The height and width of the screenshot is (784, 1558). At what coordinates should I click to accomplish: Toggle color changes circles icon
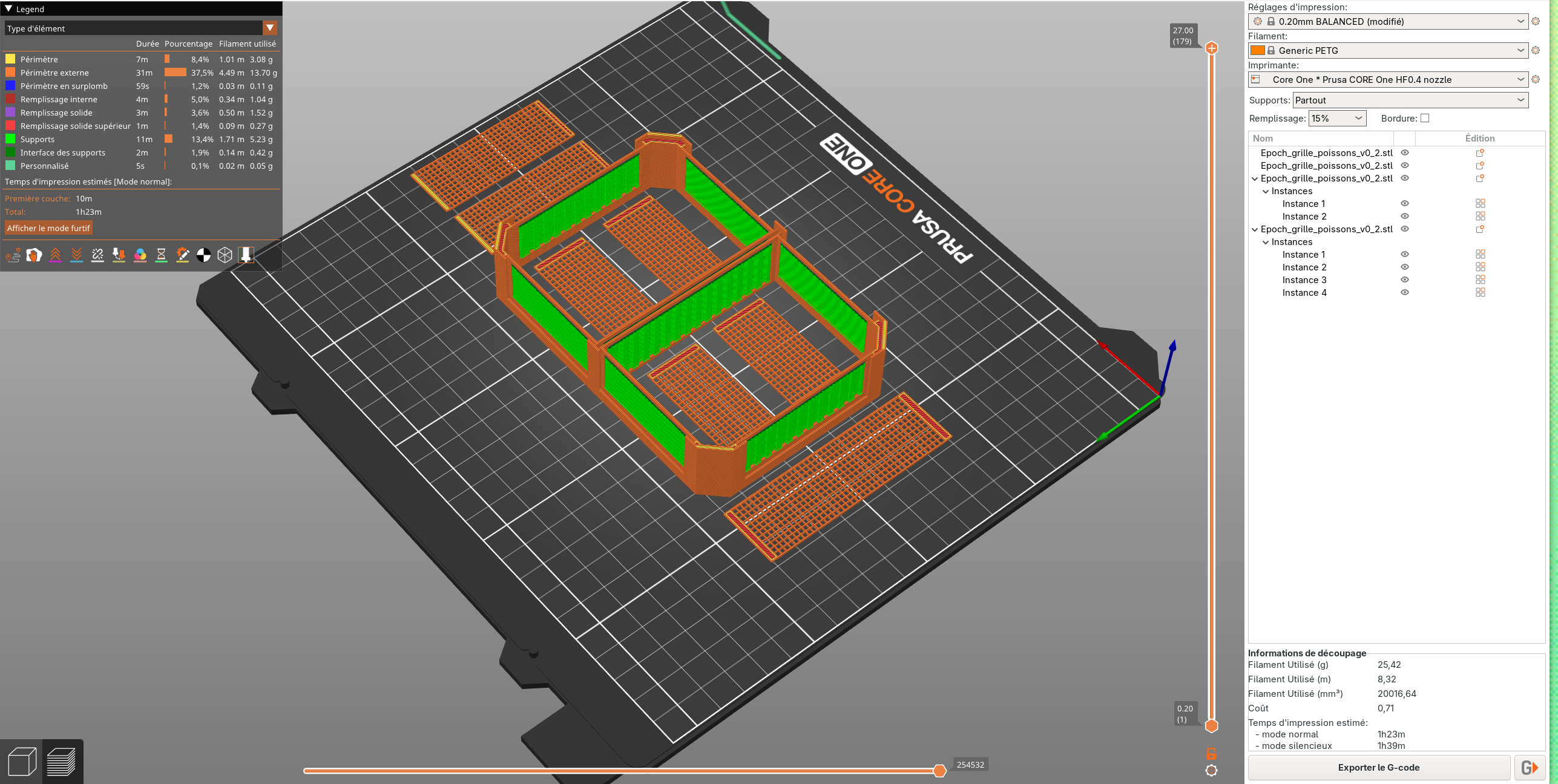(x=140, y=255)
